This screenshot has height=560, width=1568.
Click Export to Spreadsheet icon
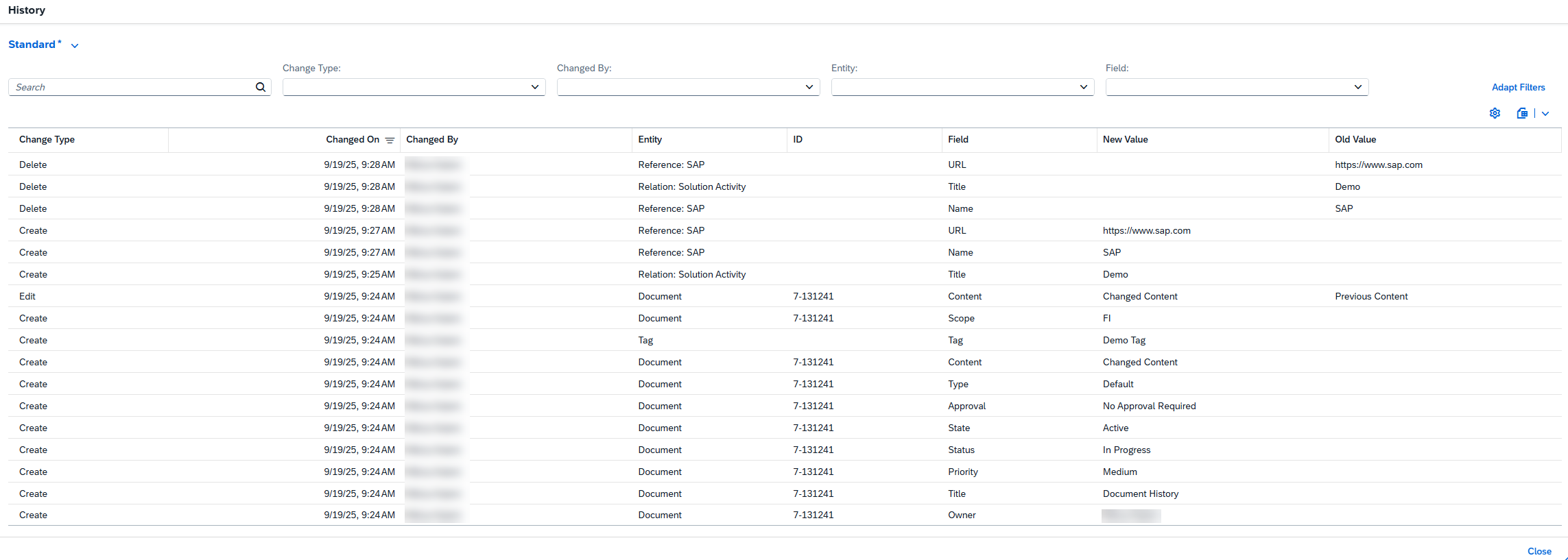[1521, 113]
